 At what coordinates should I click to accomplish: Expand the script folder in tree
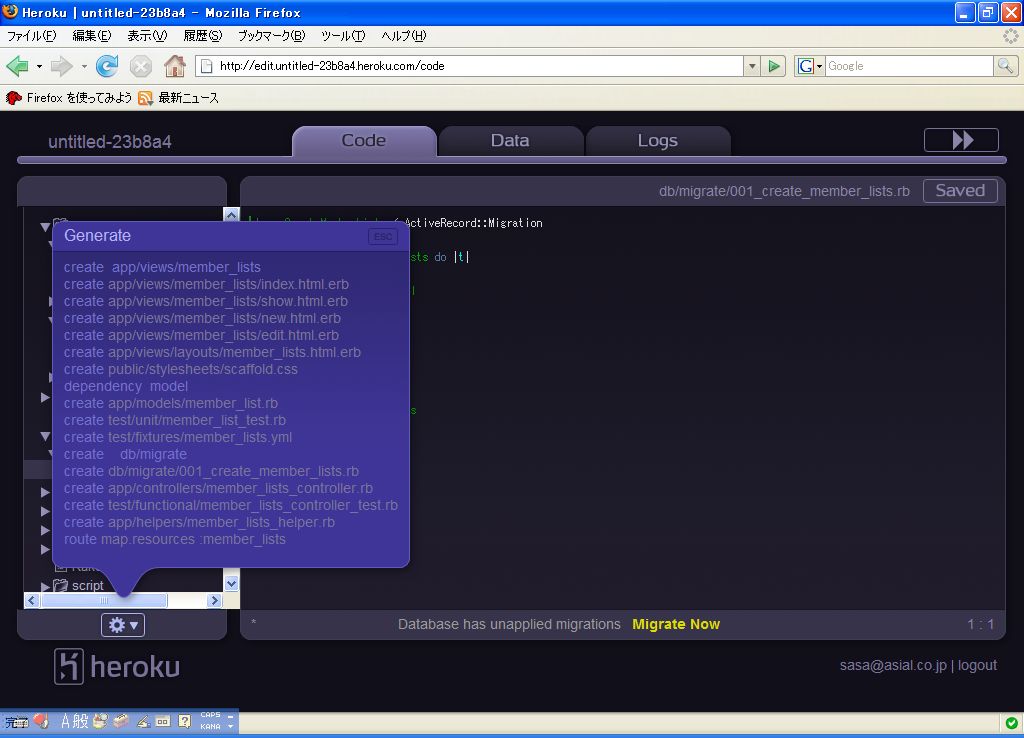45,586
